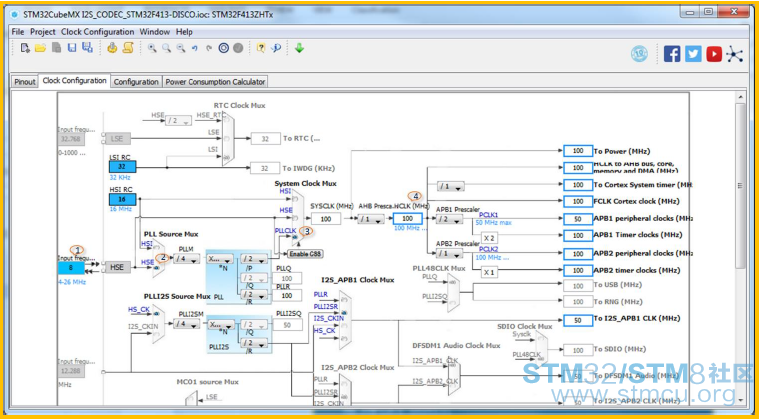
Task: Click the Save As double floppy icon
Action: coord(87,48)
